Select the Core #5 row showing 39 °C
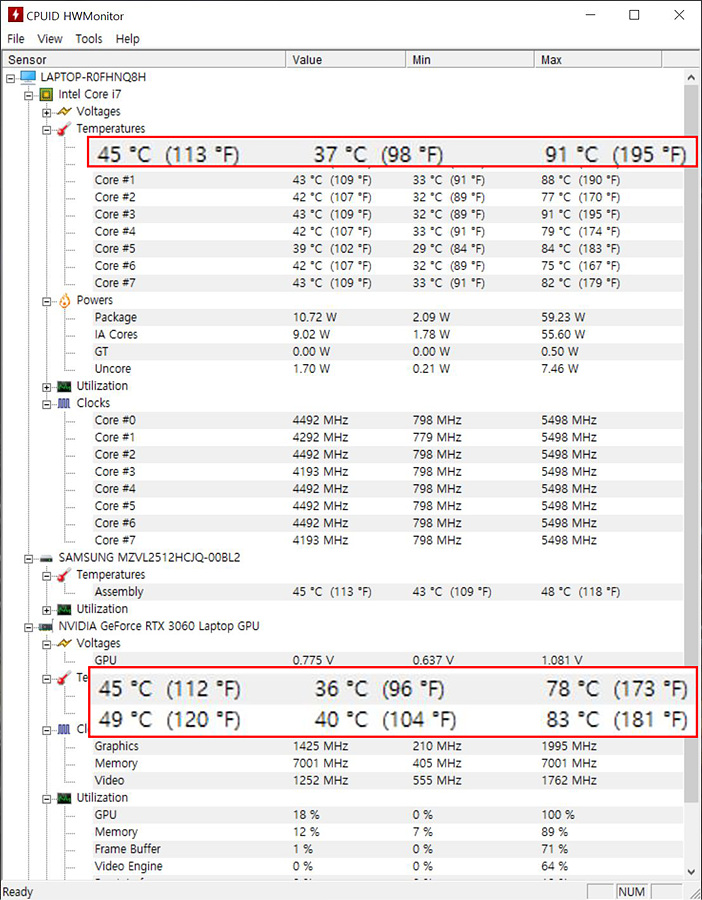The width and height of the screenshot is (702, 900). (388, 249)
